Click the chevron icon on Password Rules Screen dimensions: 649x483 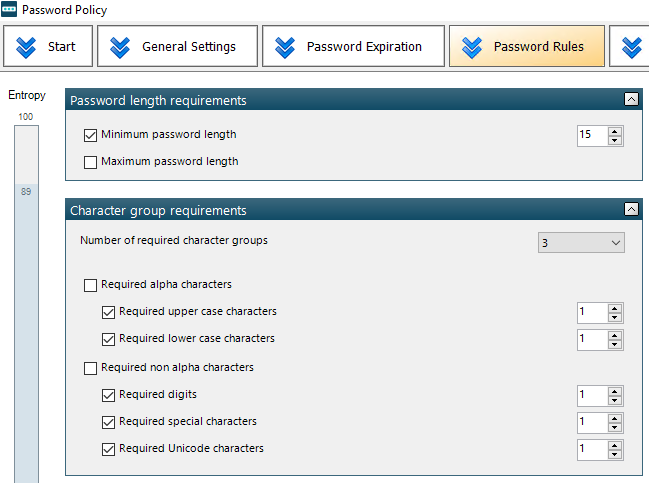(x=472, y=47)
